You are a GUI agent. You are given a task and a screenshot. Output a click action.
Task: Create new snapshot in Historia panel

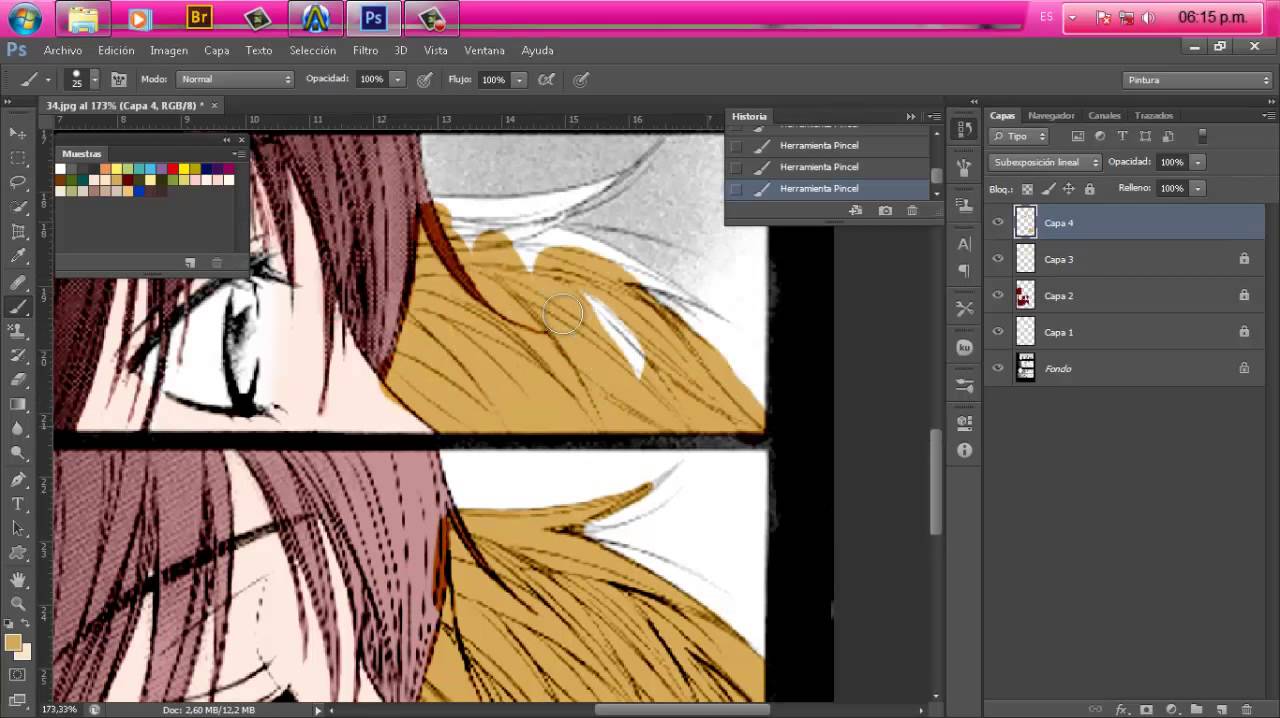coord(885,211)
